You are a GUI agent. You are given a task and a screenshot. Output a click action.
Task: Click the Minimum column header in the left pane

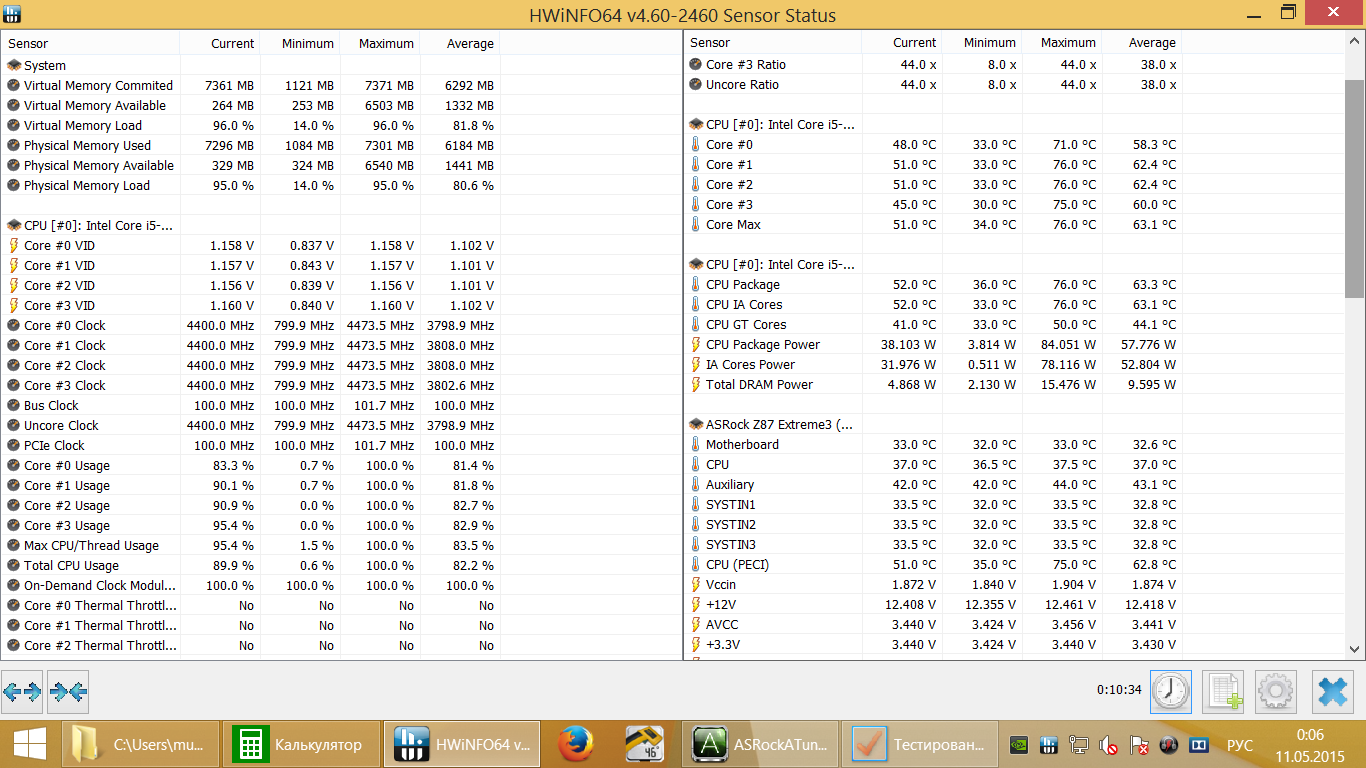coord(300,43)
